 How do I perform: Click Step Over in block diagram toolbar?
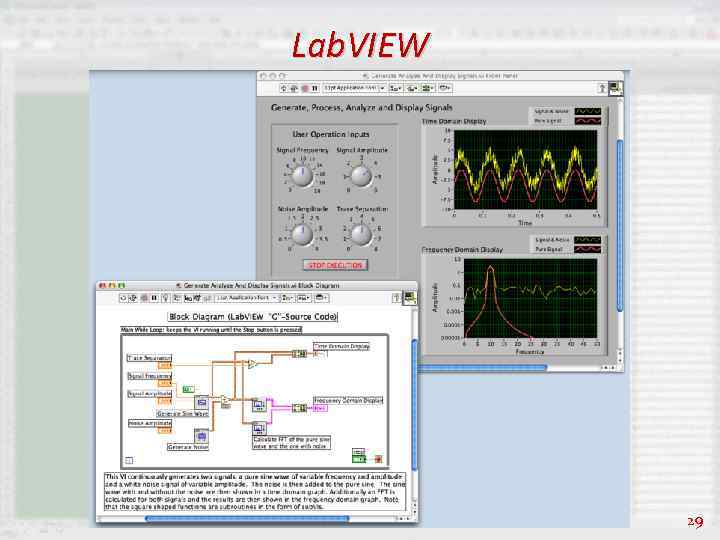coord(197,298)
